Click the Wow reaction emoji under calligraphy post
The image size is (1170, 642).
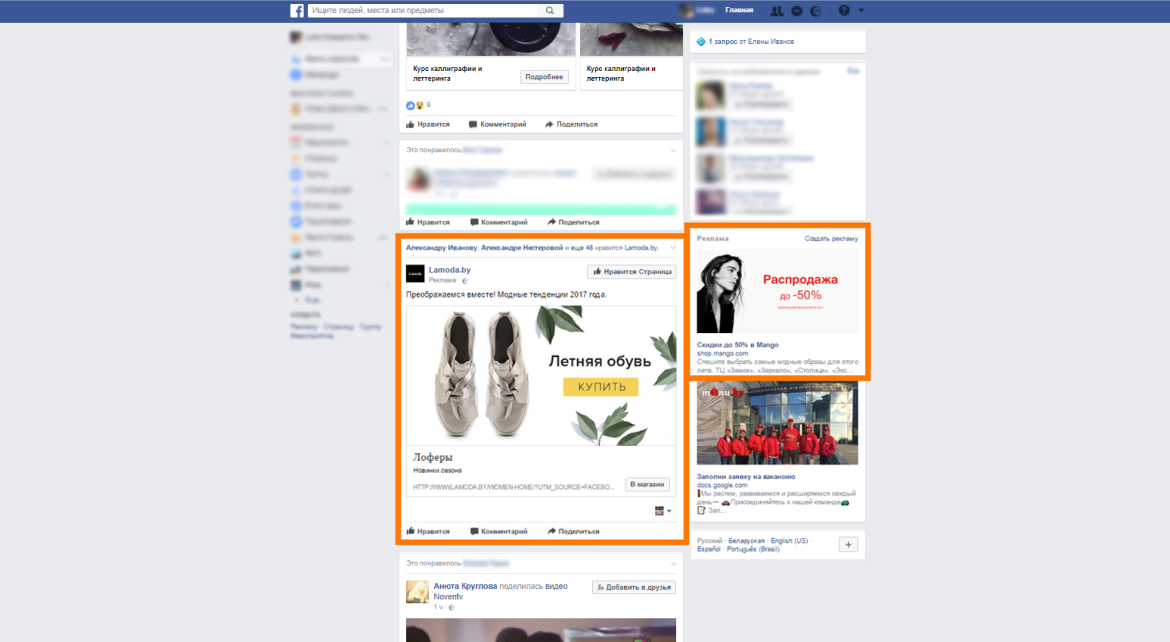(419, 105)
